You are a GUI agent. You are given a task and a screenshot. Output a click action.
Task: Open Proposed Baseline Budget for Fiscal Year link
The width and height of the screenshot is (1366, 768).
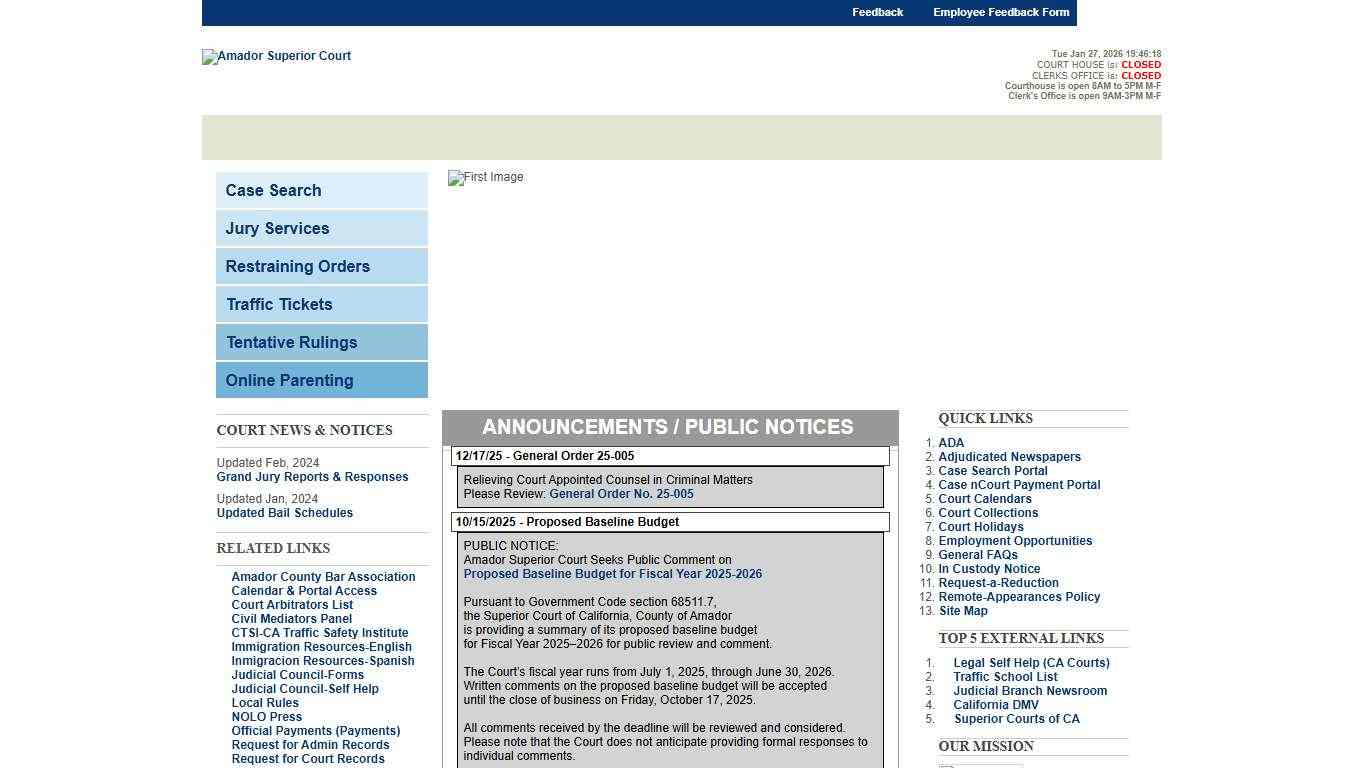click(x=612, y=574)
